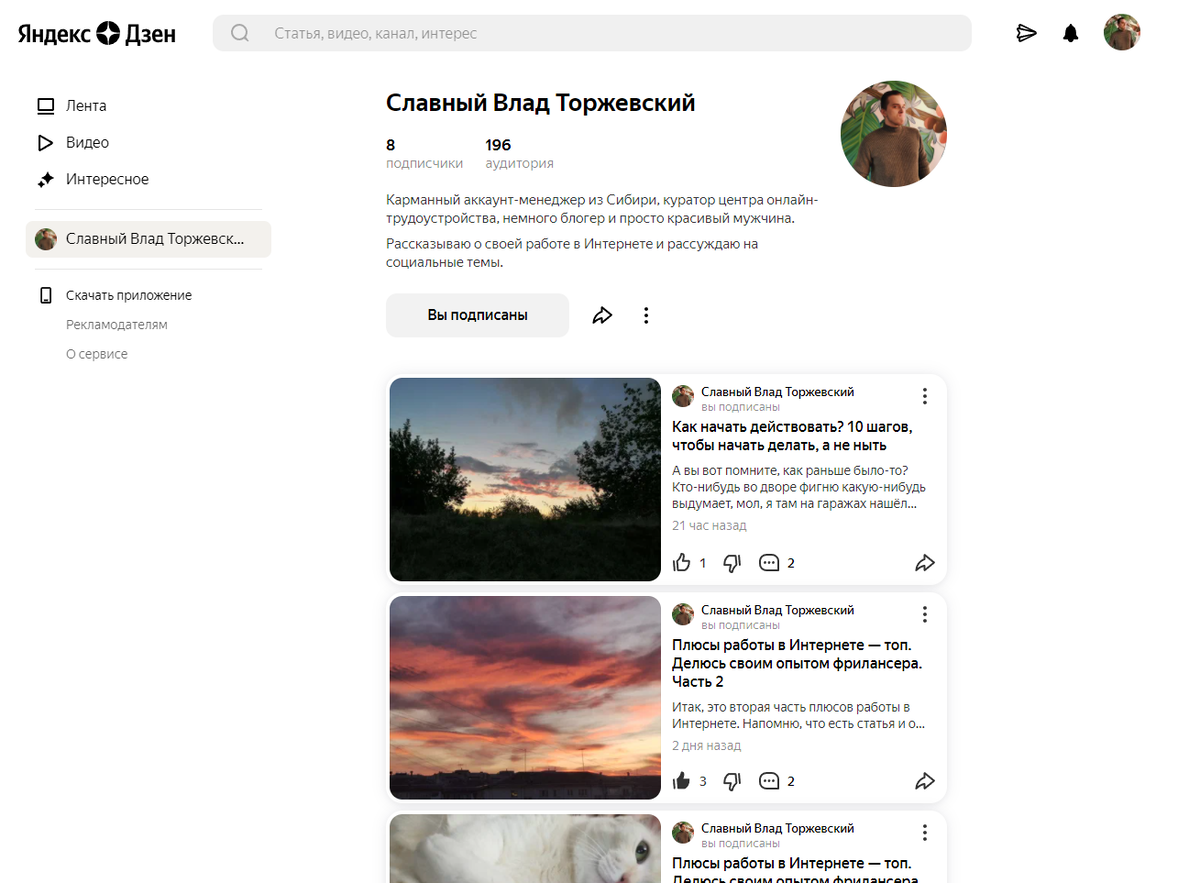Open comments on the 'Часть 2' article
The image size is (1200, 883).
[x=769, y=781]
